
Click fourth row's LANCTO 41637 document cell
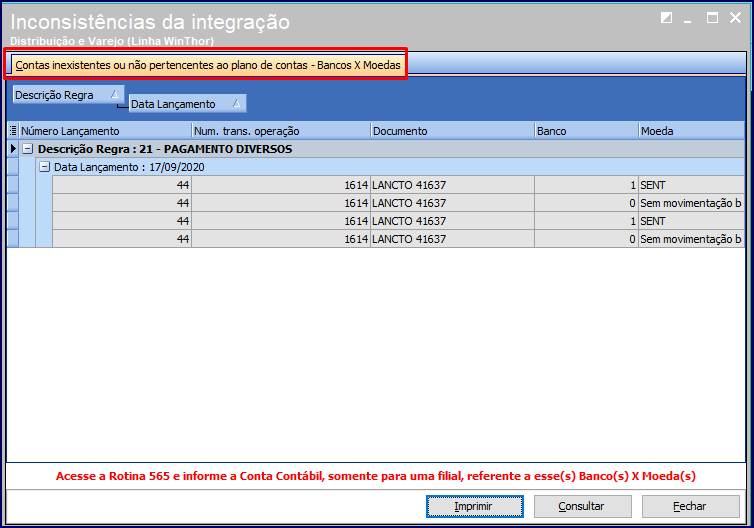[x=452, y=239]
